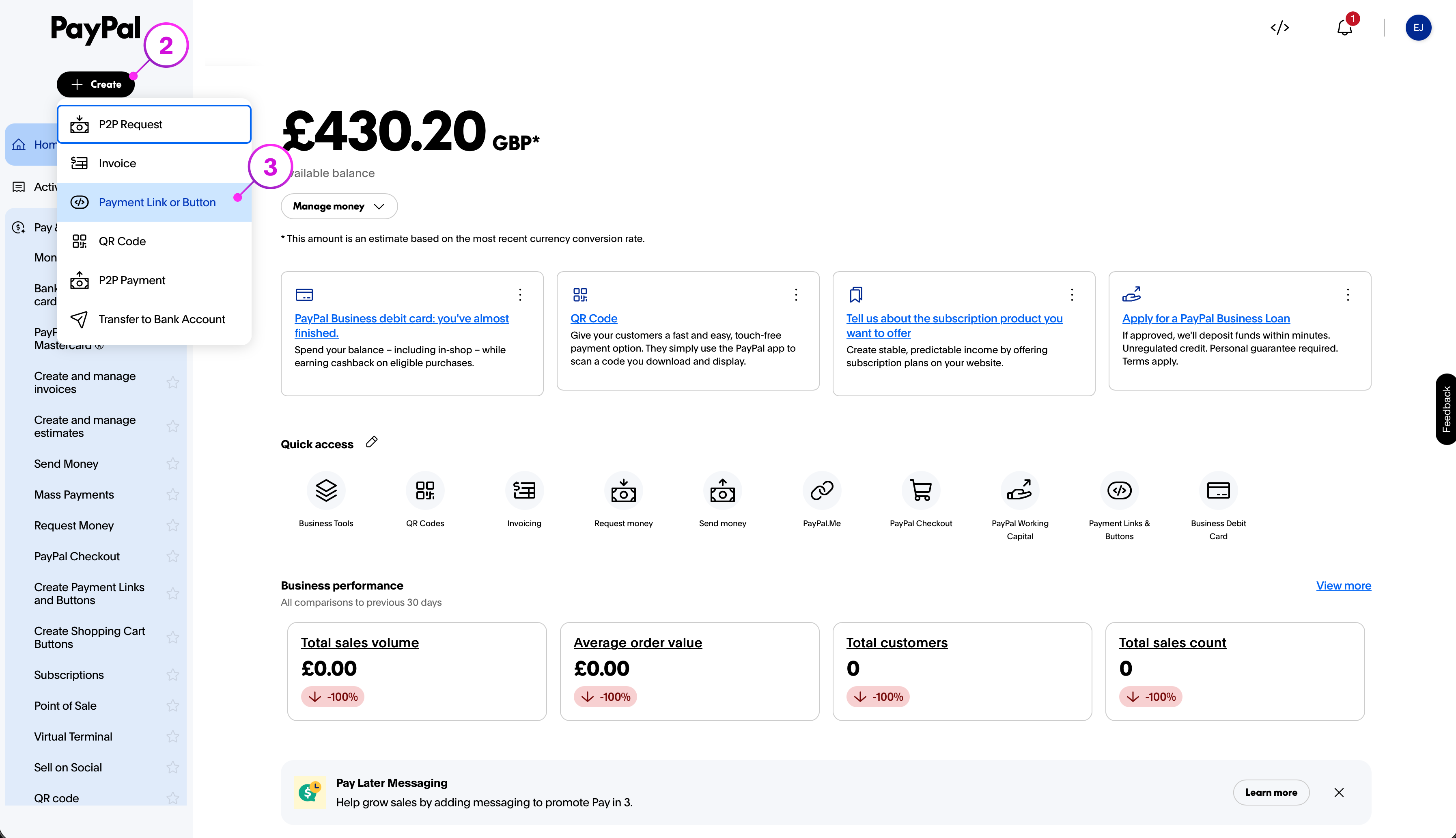This screenshot has width=1456, height=838.
Task: Expand the Manage money dropdown
Action: (x=339, y=206)
